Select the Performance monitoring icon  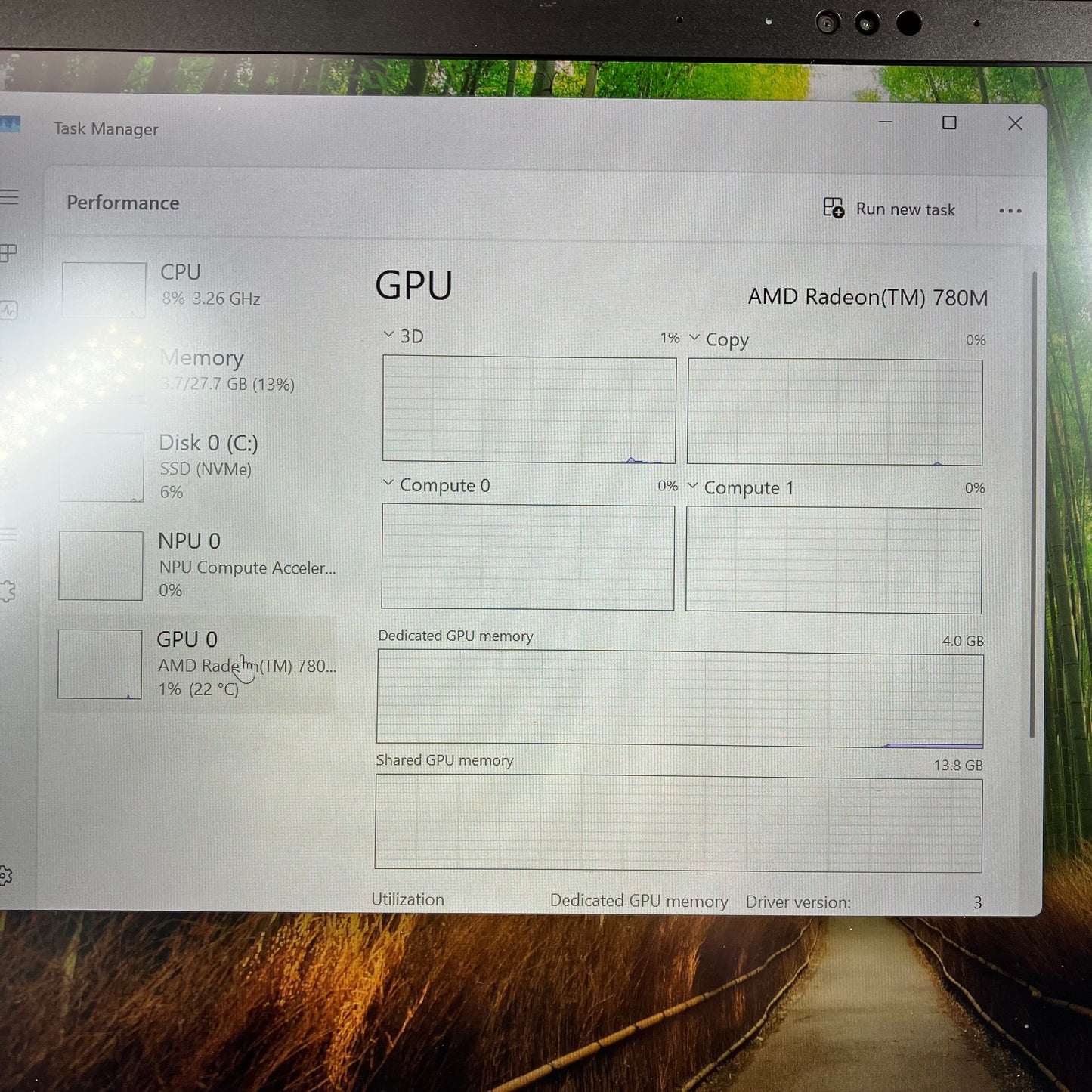pos(9,310)
